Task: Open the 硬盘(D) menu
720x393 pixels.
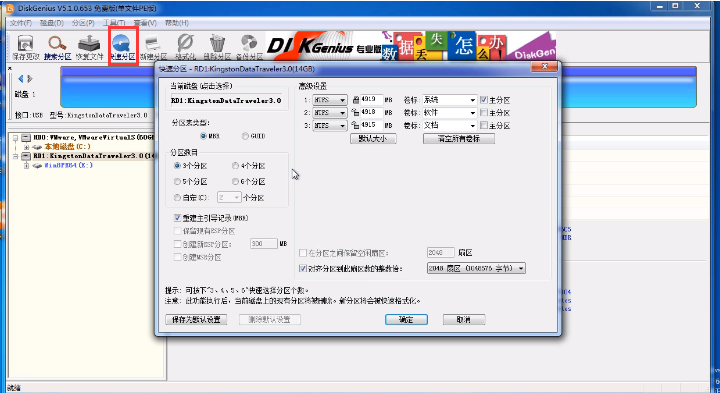Action: (x=52, y=23)
